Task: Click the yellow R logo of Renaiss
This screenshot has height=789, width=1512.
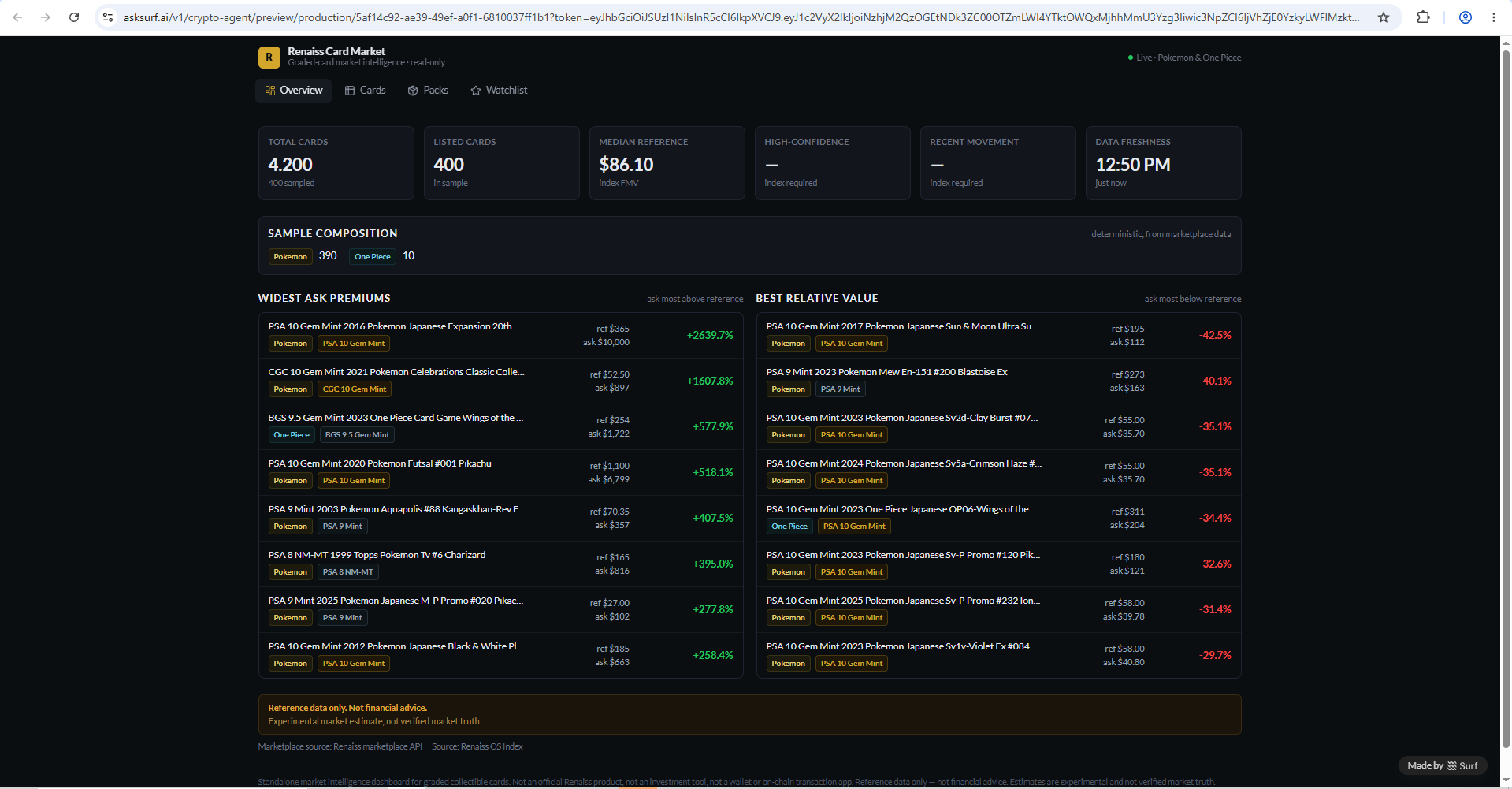Action: click(x=269, y=57)
